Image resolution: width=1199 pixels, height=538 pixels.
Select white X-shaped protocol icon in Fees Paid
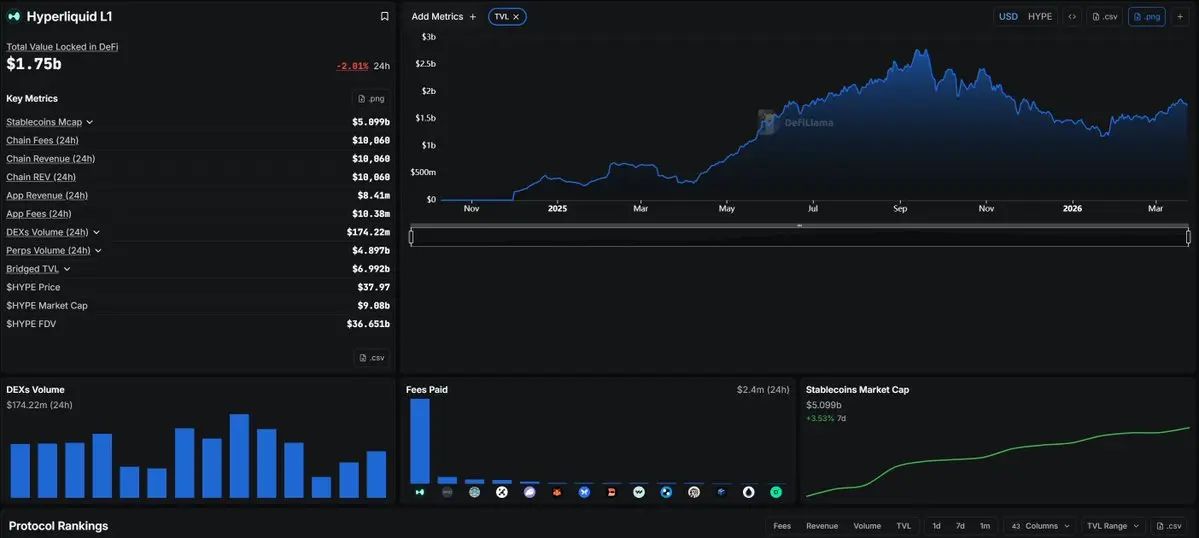coord(502,493)
